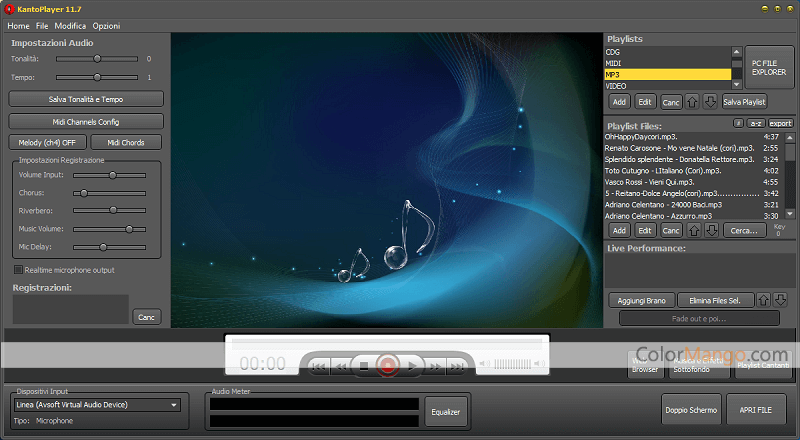The image size is (800, 440).
Task: Skip to next track button
Action: [457, 366]
